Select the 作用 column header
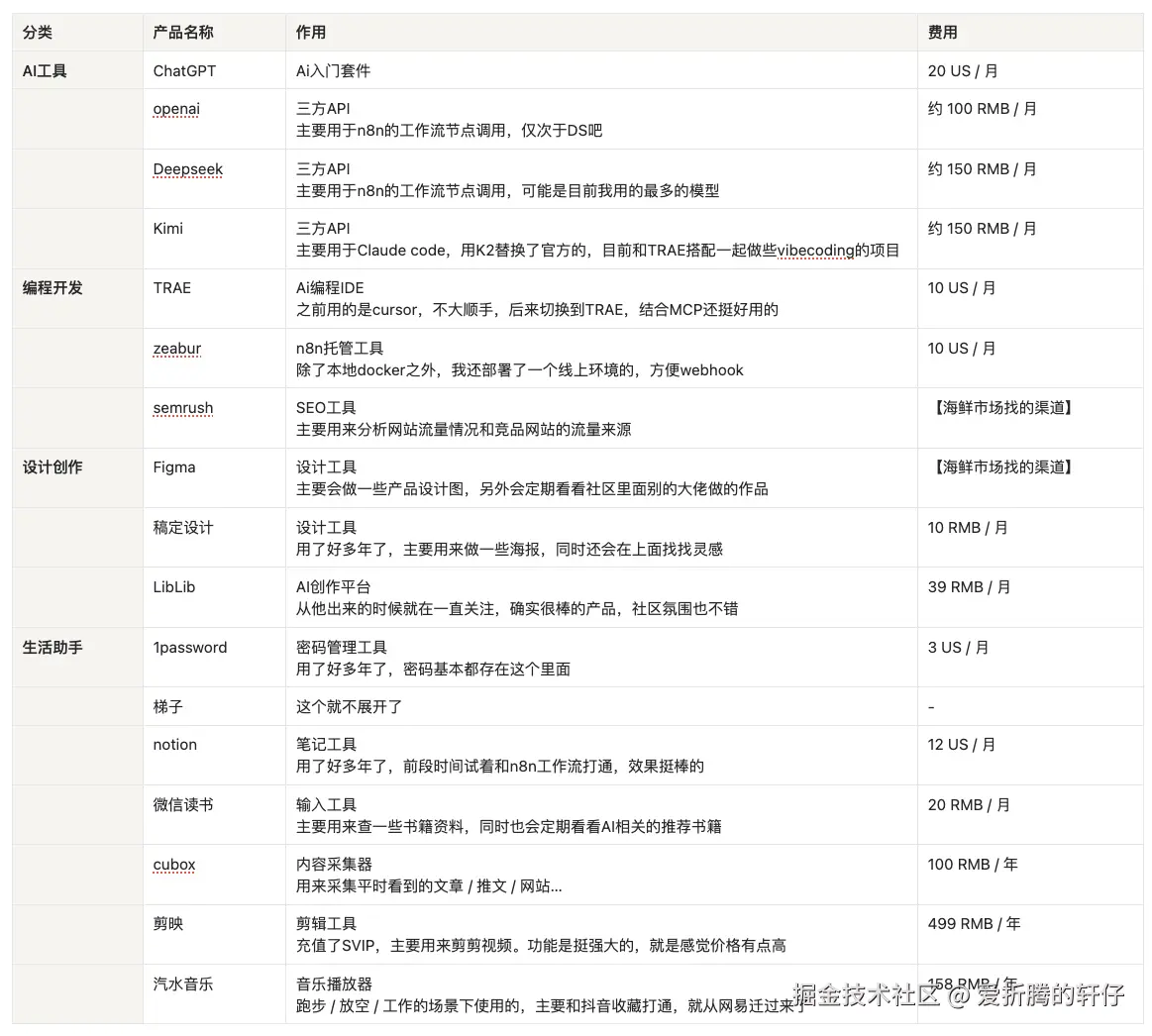This screenshot has height=1036, width=1152. [309, 32]
